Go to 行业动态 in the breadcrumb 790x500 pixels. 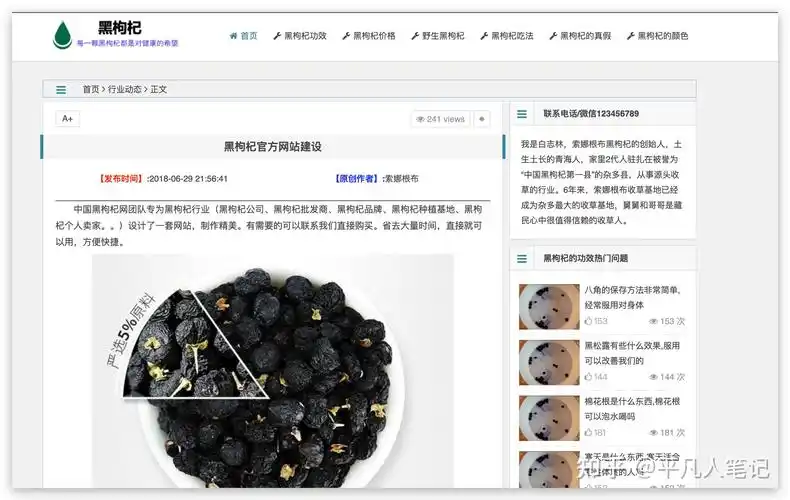click(124, 89)
